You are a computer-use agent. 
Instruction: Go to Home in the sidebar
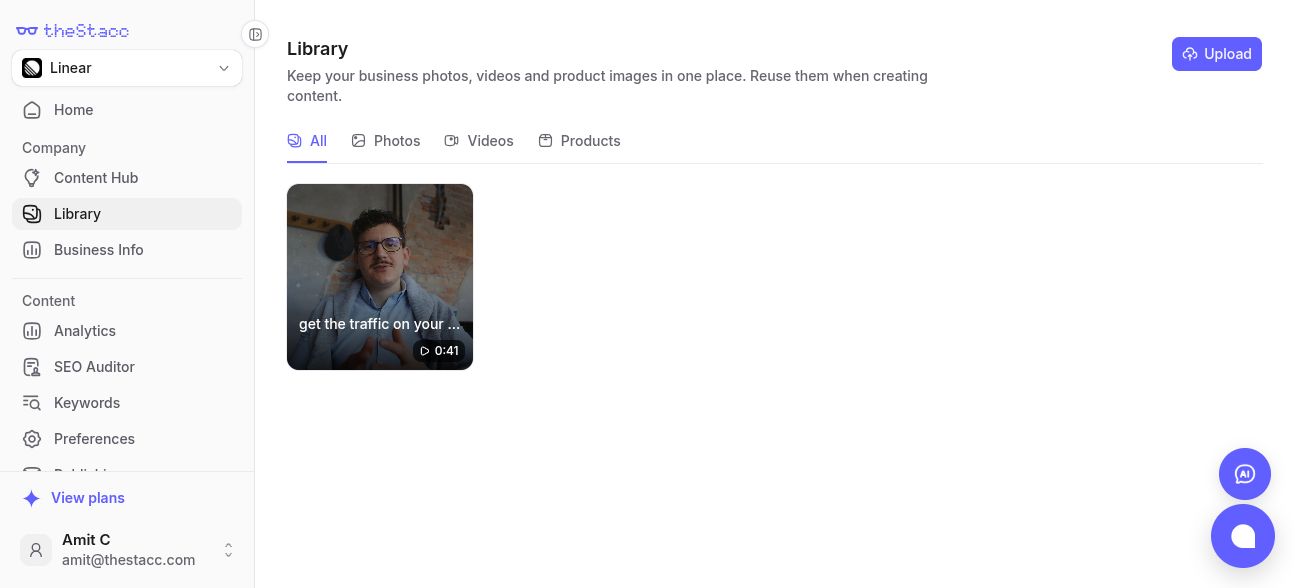point(127,110)
